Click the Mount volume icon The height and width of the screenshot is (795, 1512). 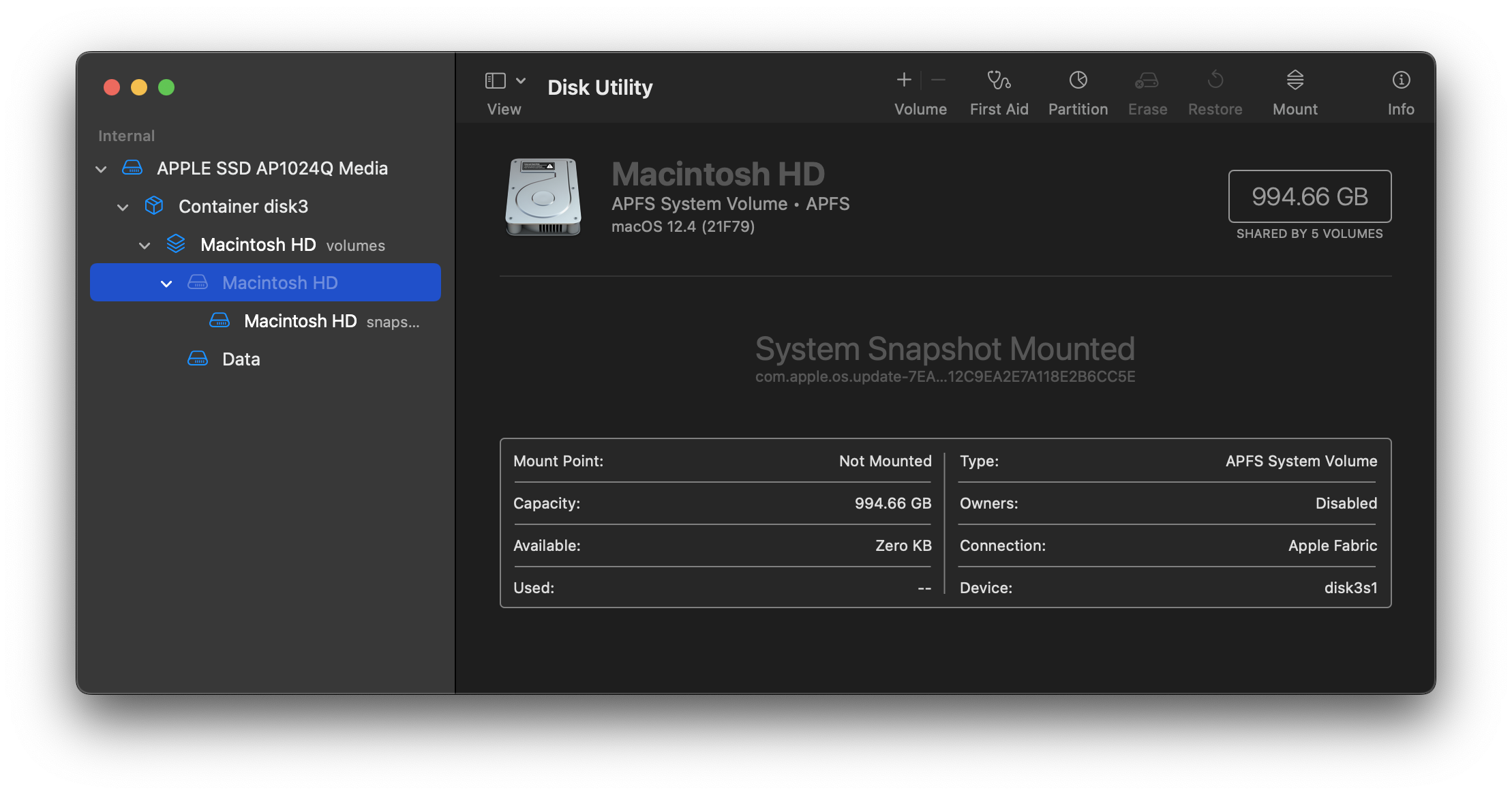(x=1295, y=80)
